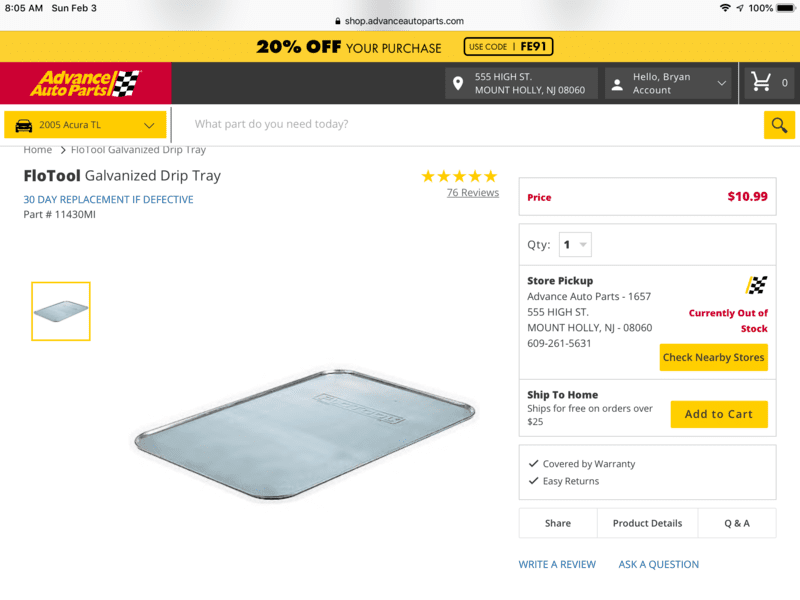Open the 76 Reviews link

point(472,193)
